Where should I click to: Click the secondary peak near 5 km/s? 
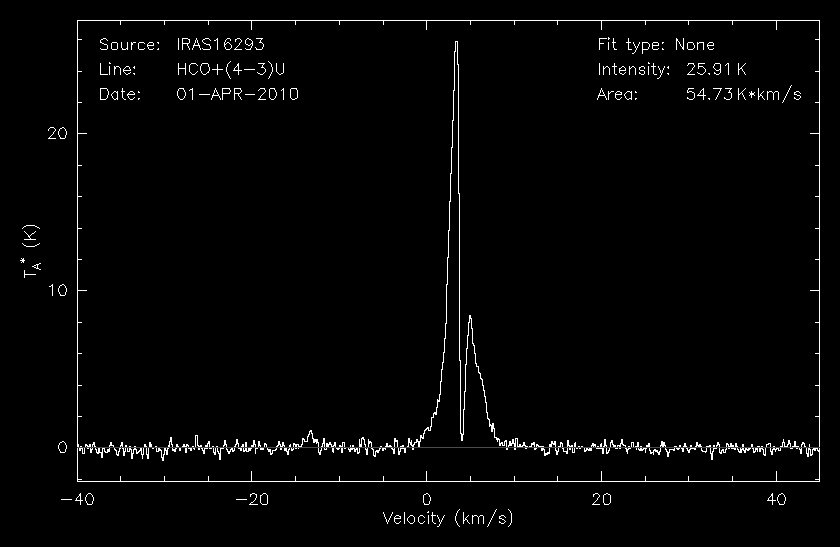[470, 317]
